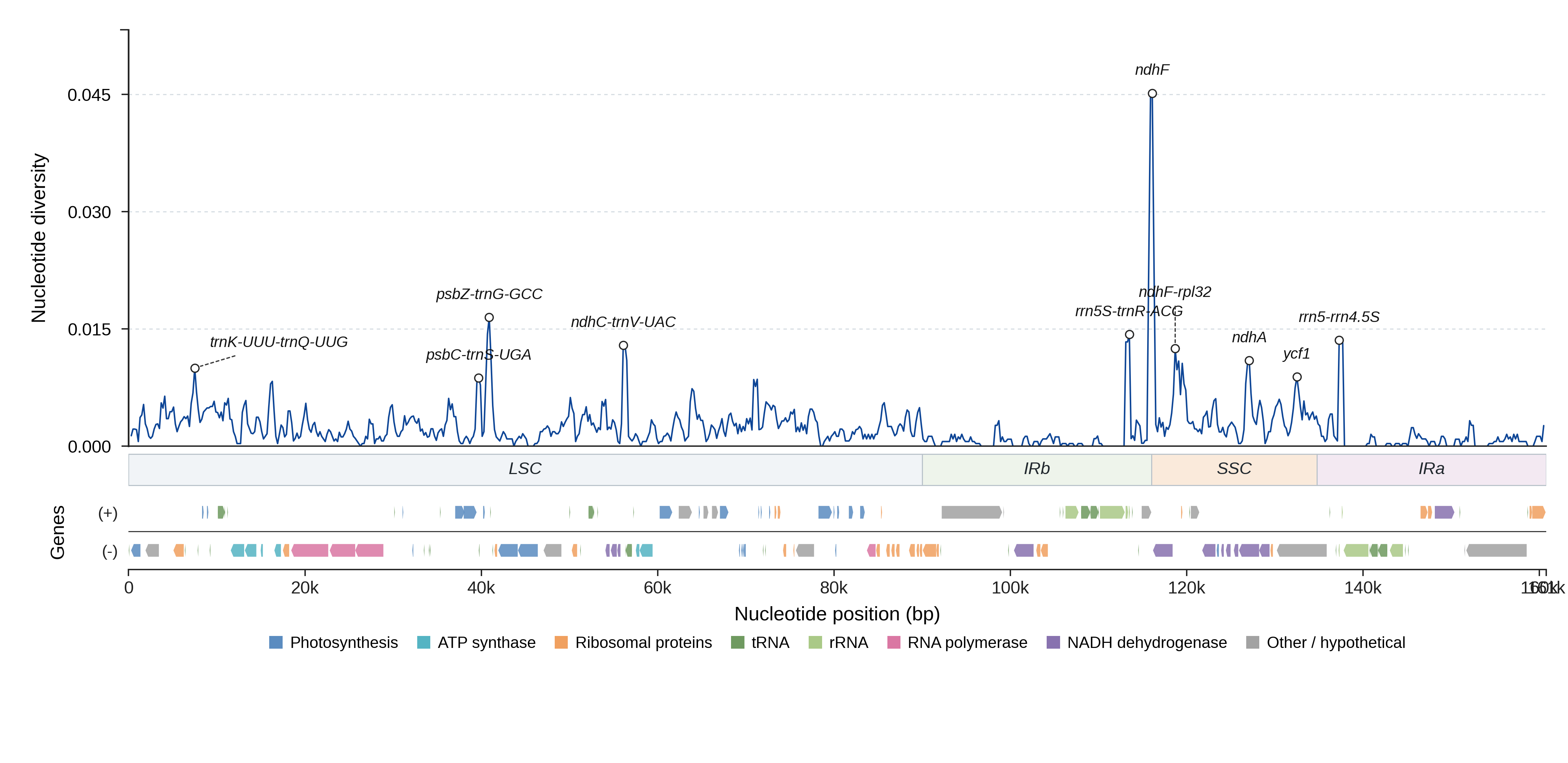Click the IRb region bar
This screenshot has width=1568, height=763.
[x=1037, y=469]
